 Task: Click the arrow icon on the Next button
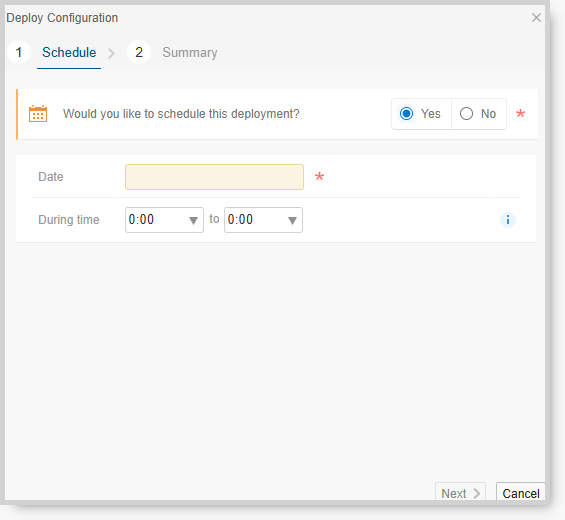click(476, 493)
